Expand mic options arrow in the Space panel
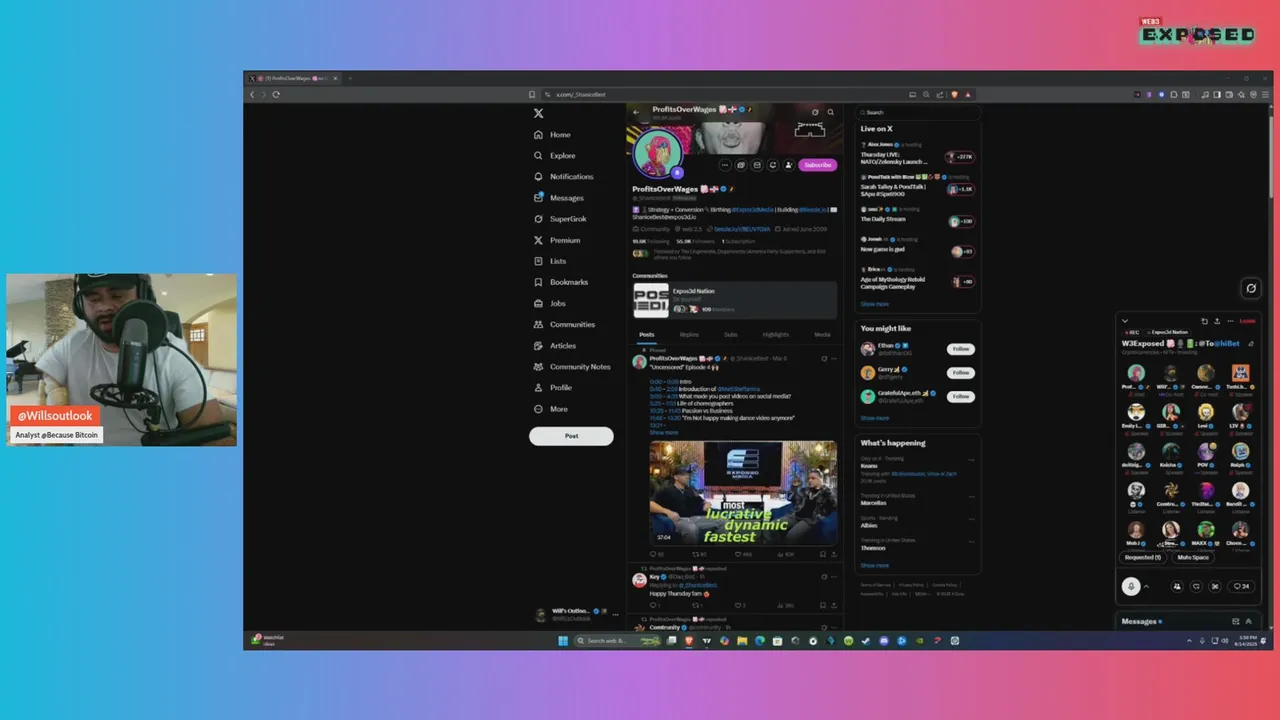The width and height of the screenshot is (1280, 720). click(x=1146, y=587)
